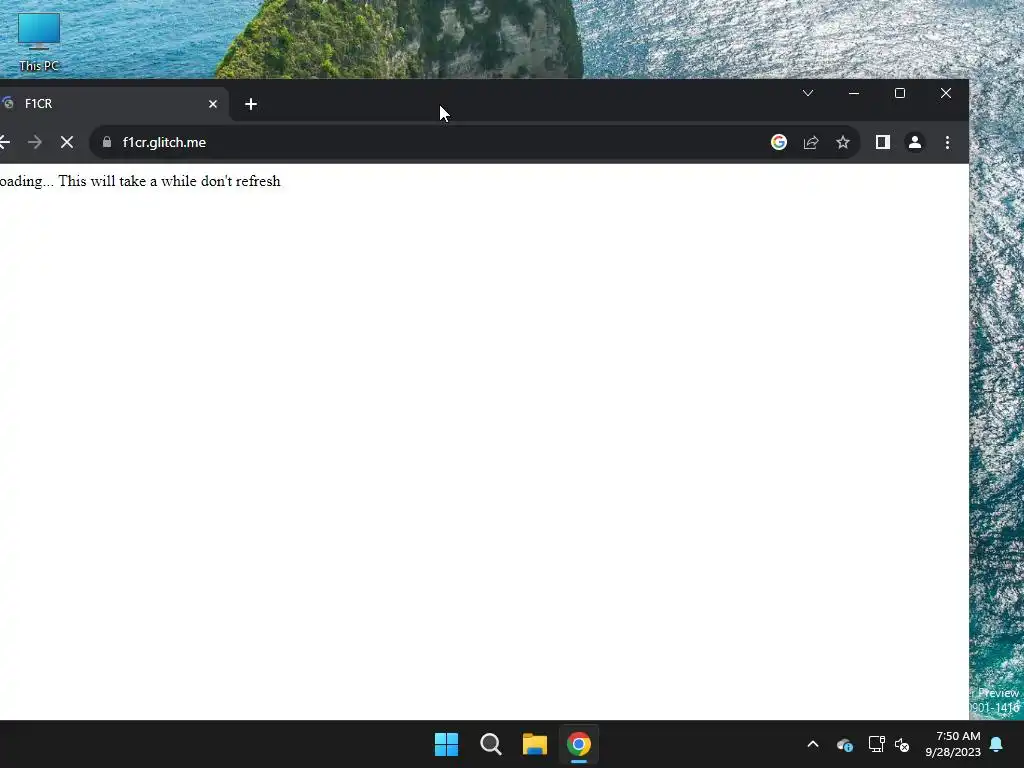Open the notification bell

pos(997,744)
